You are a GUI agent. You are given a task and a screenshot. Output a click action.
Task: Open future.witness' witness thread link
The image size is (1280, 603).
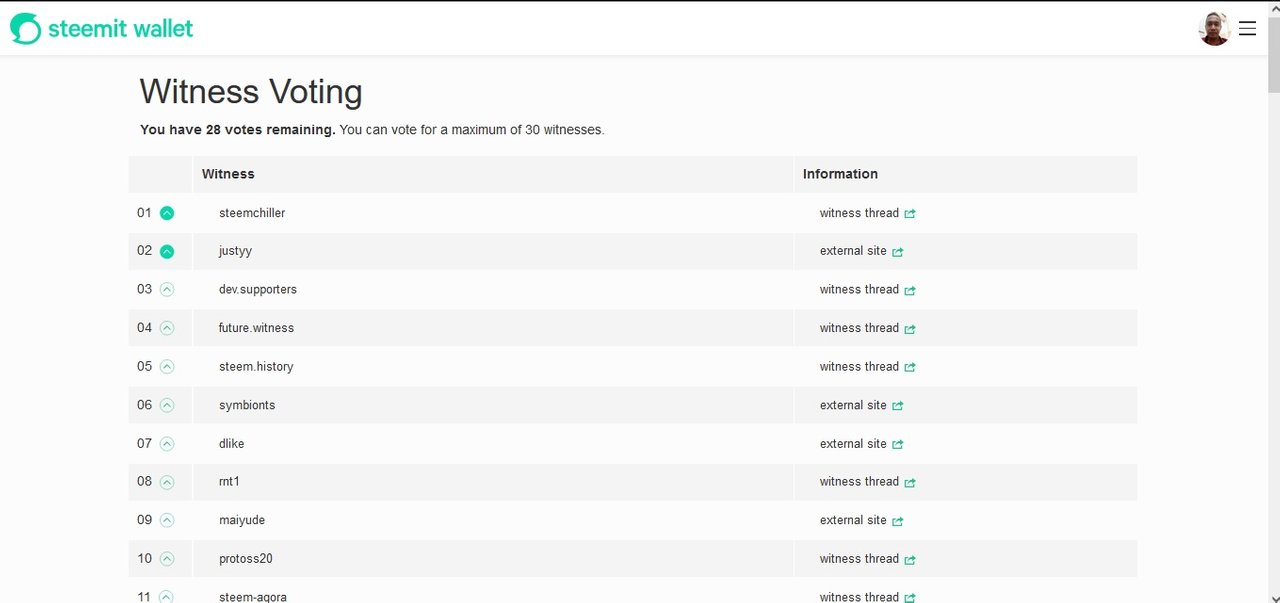[868, 328]
